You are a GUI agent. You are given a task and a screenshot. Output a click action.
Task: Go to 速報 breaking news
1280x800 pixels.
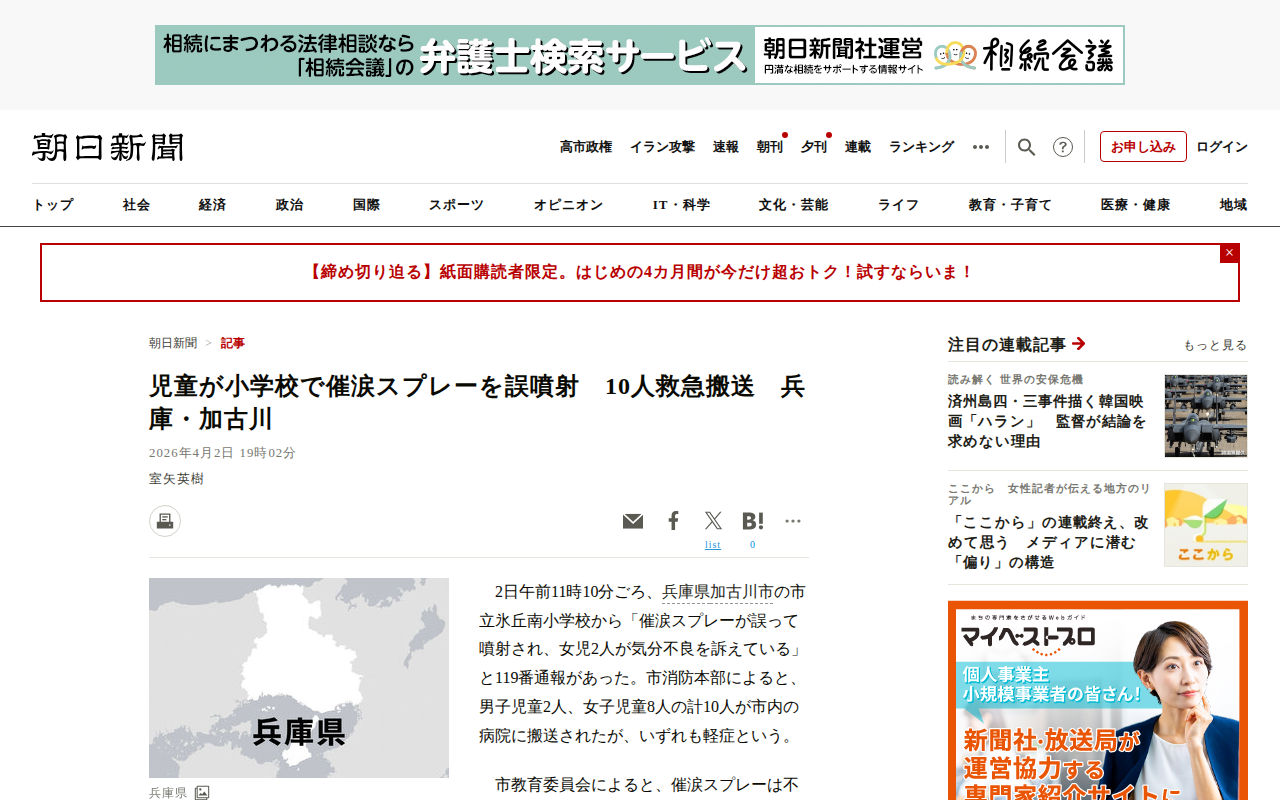726,147
